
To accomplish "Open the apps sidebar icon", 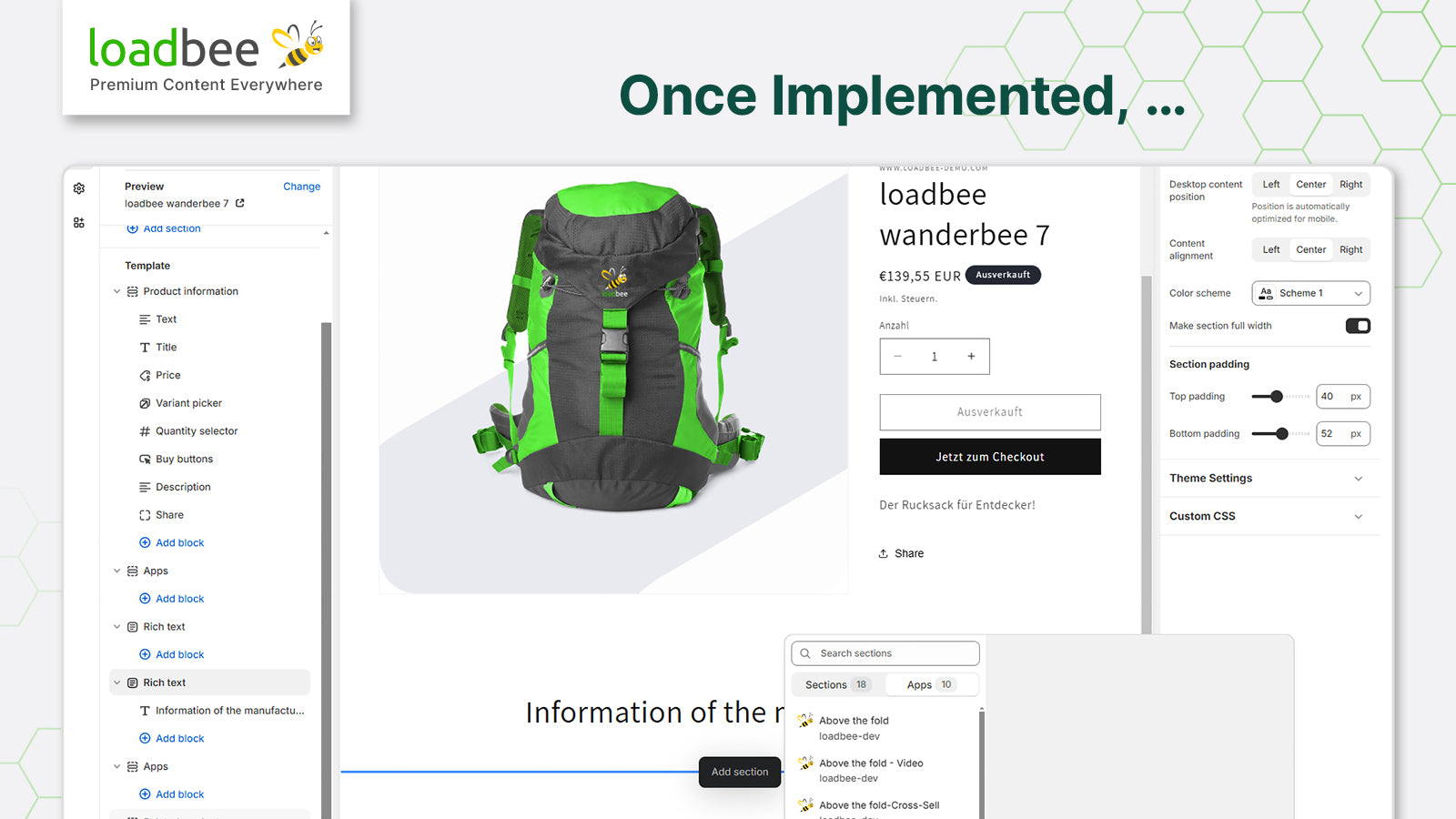I will point(78,222).
